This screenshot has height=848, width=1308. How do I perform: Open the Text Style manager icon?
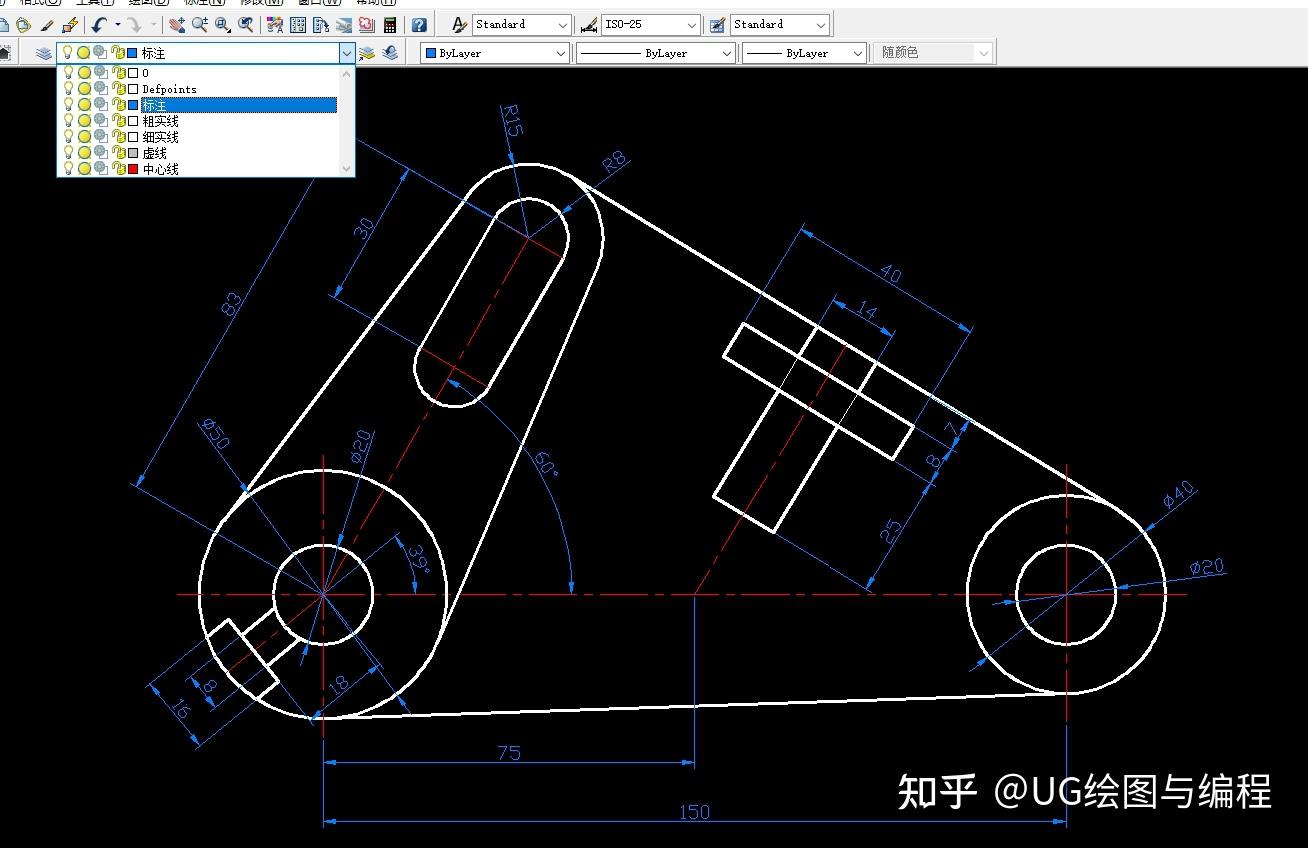tap(459, 24)
